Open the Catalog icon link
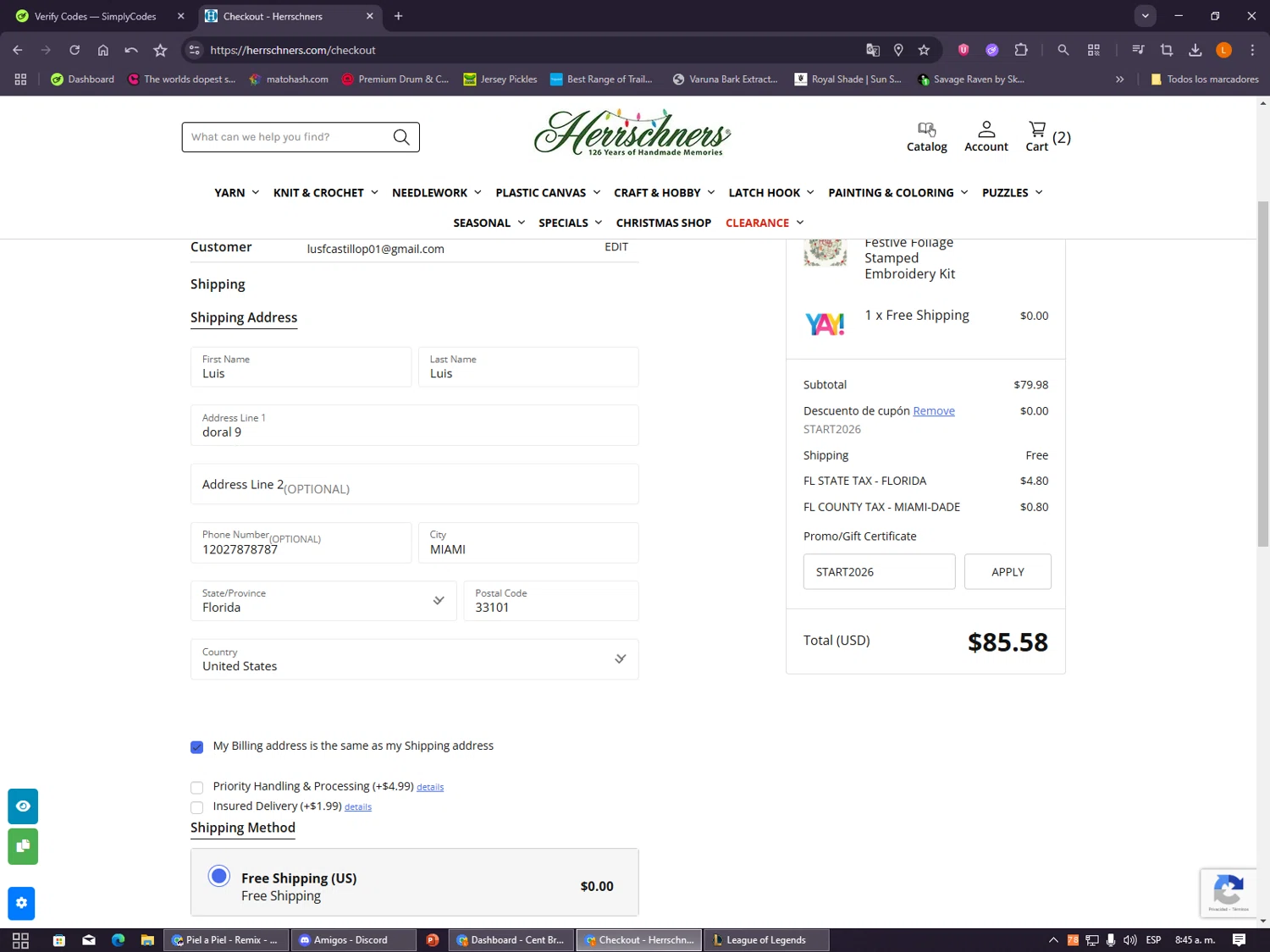The width and height of the screenshot is (1270, 952). click(927, 137)
